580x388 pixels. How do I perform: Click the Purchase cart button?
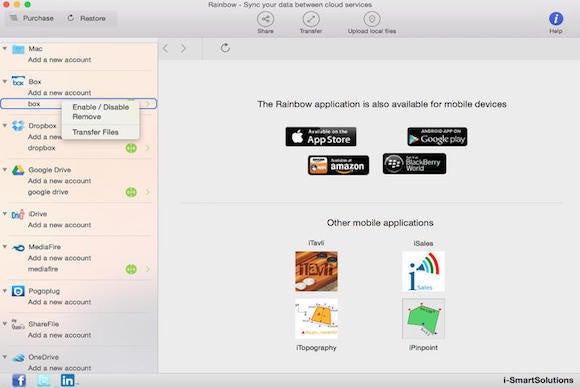(x=31, y=18)
